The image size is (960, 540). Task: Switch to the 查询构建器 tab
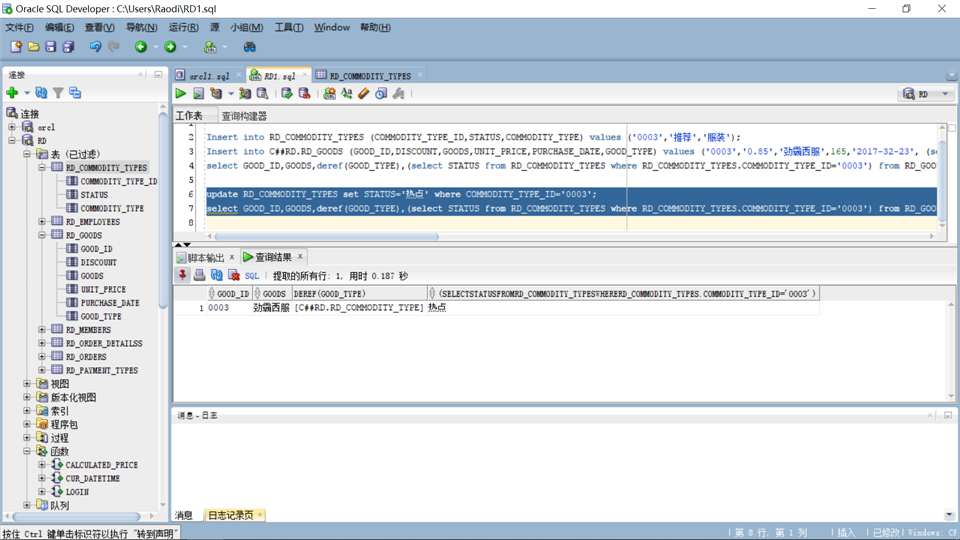(x=244, y=116)
